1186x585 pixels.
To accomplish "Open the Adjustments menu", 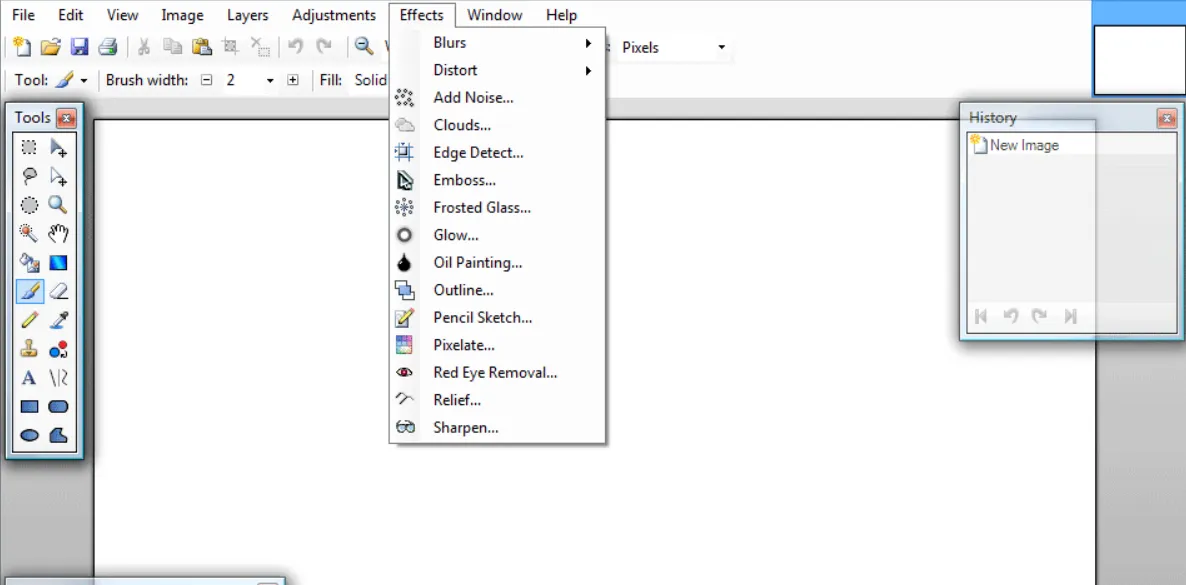I will coord(333,15).
